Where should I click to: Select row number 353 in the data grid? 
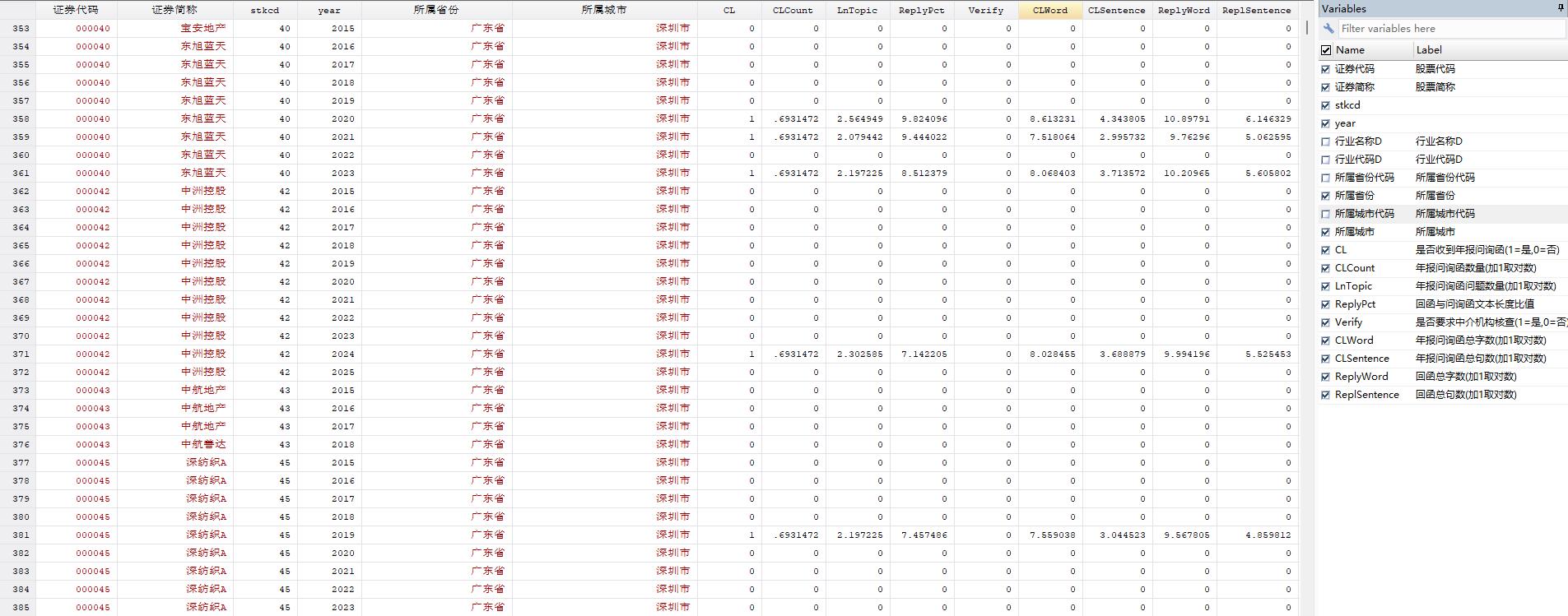click(x=17, y=28)
